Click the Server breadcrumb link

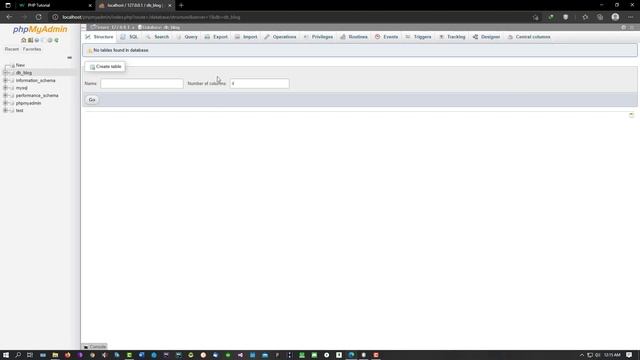tap(111, 27)
